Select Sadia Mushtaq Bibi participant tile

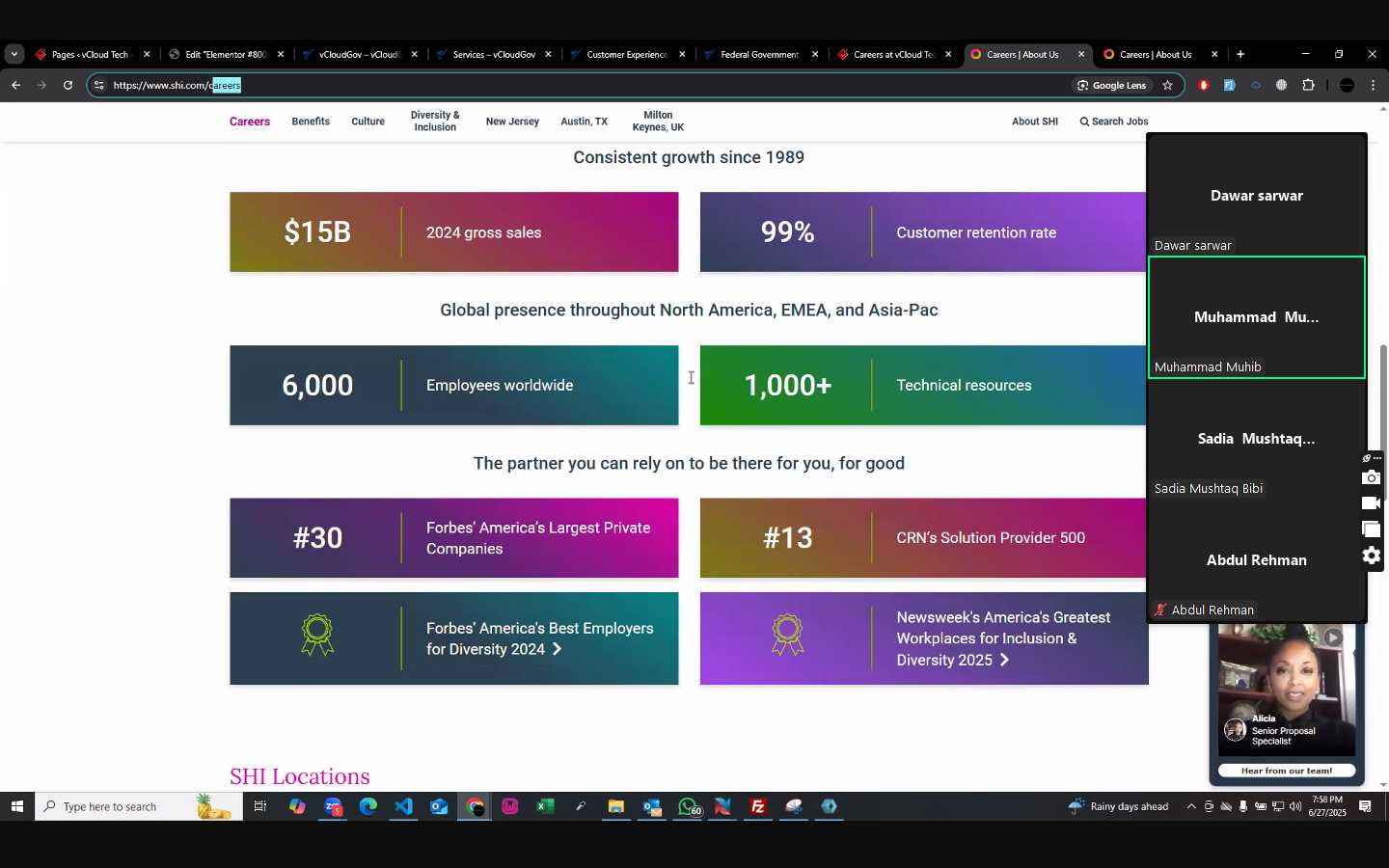click(x=1257, y=439)
